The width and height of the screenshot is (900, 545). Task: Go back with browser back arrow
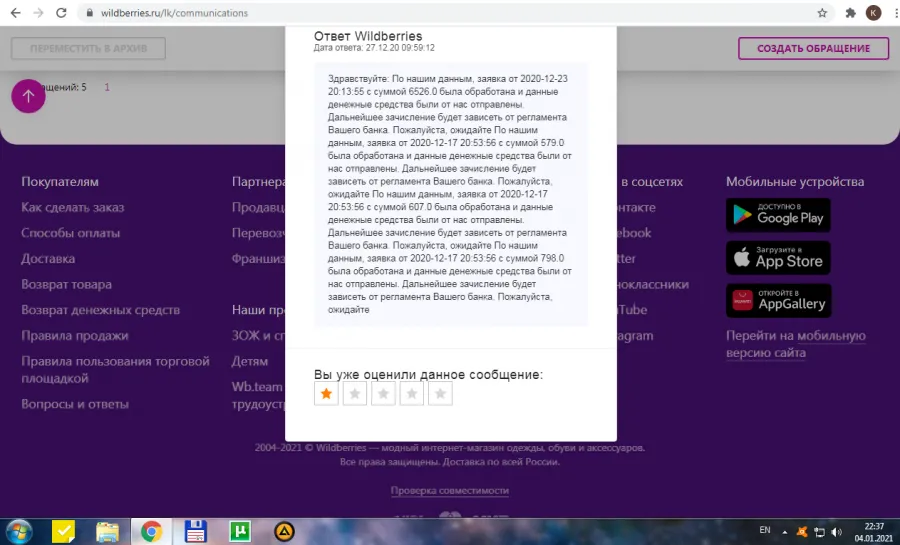coord(15,13)
